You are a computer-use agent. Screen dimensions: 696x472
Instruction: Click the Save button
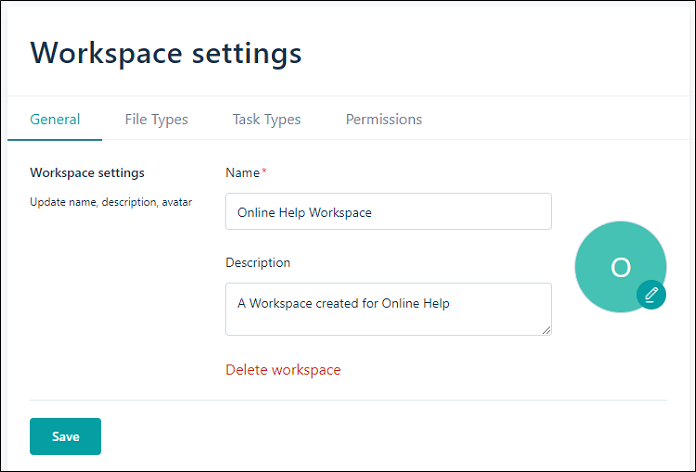65,436
